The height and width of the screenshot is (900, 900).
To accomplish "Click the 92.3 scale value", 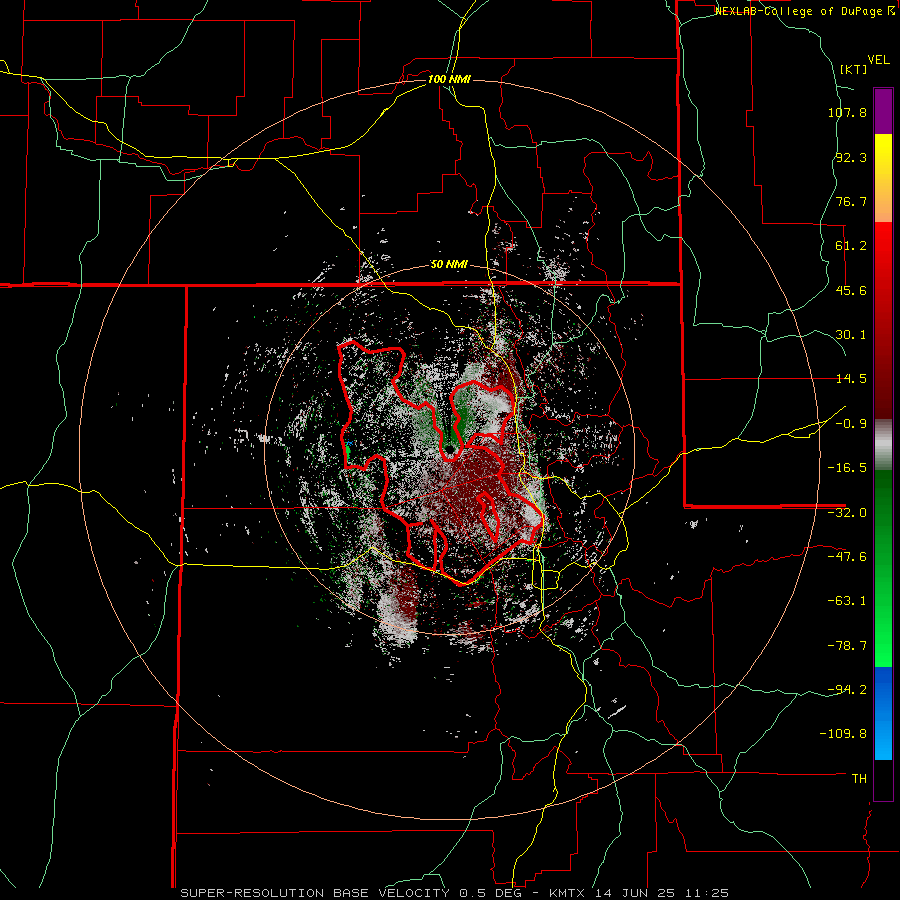I will (851, 157).
